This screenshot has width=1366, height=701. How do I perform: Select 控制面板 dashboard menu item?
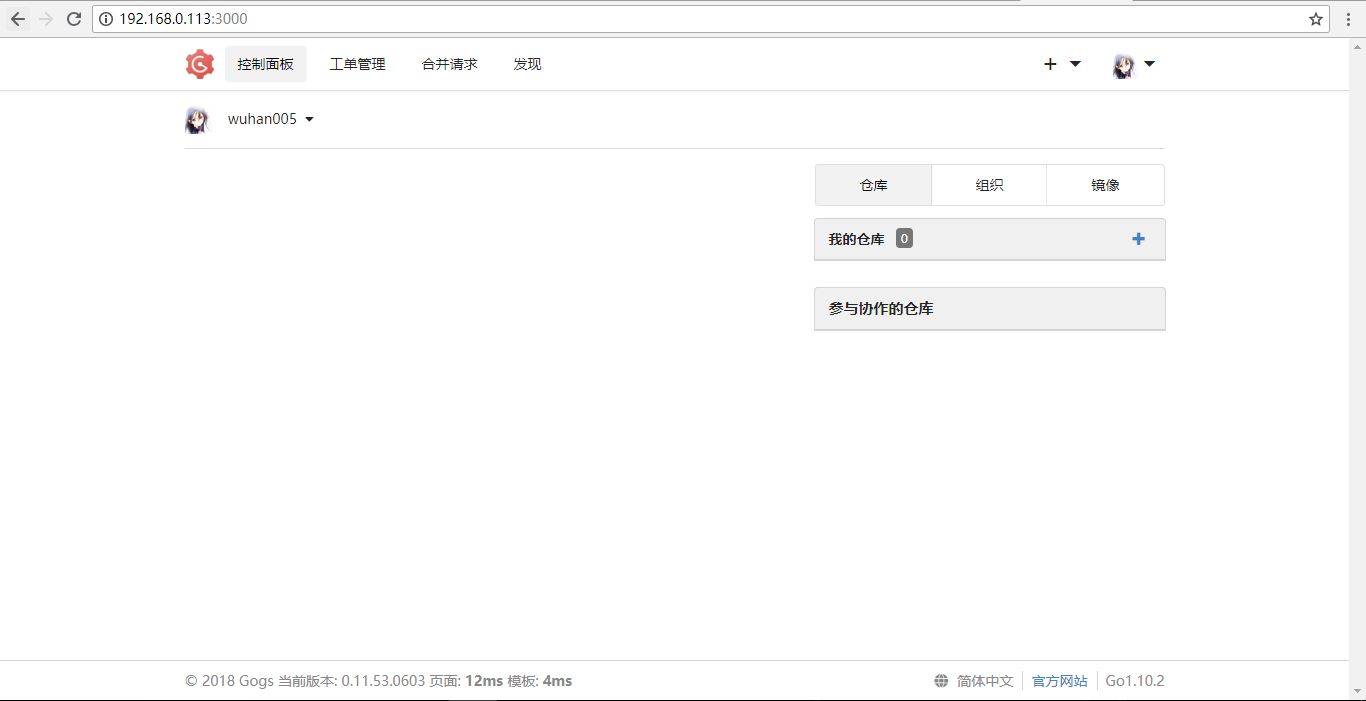[x=265, y=64]
